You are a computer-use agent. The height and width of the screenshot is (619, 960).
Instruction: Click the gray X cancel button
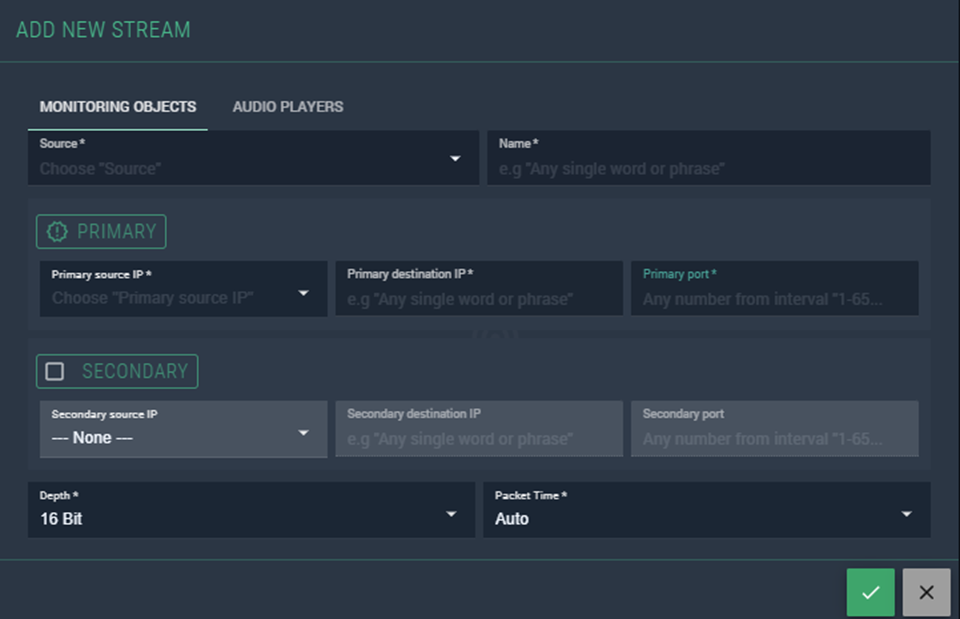pyautogui.click(x=926, y=592)
